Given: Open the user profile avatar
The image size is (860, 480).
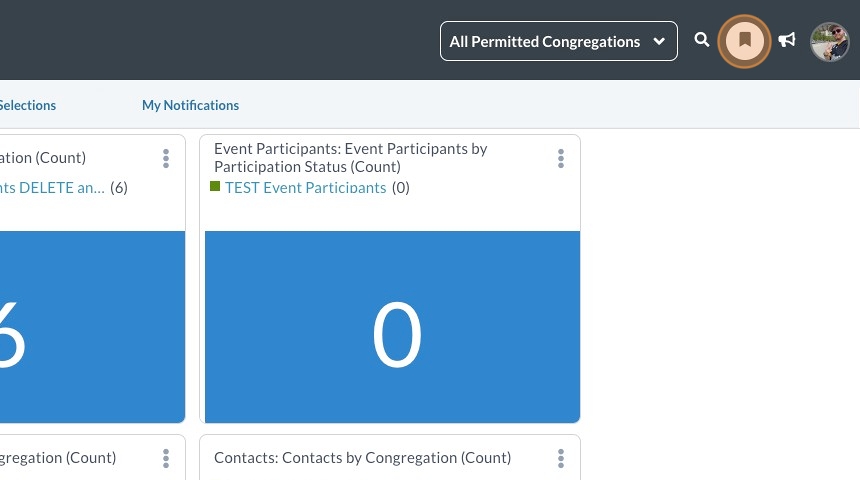Looking at the screenshot, I should (829, 41).
